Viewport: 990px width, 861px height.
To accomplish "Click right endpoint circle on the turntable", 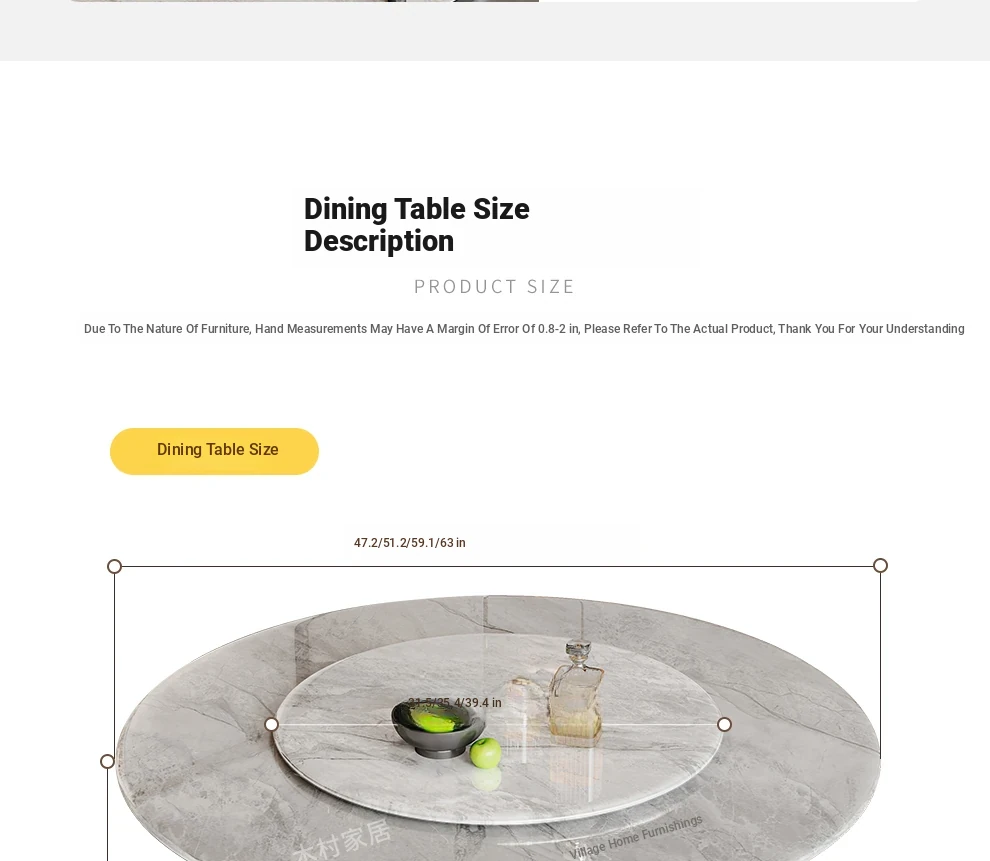I will click(x=725, y=724).
